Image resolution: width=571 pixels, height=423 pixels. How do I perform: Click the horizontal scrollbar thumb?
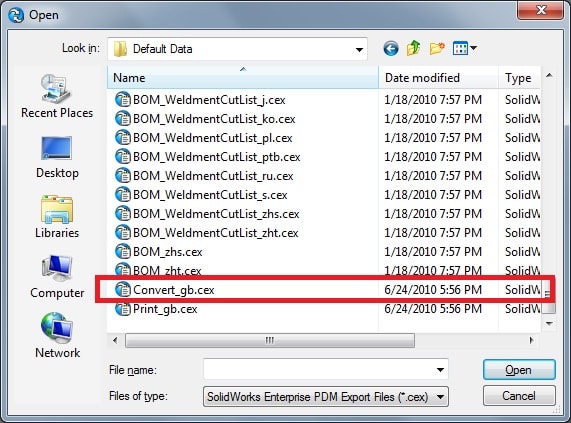coord(270,341)
